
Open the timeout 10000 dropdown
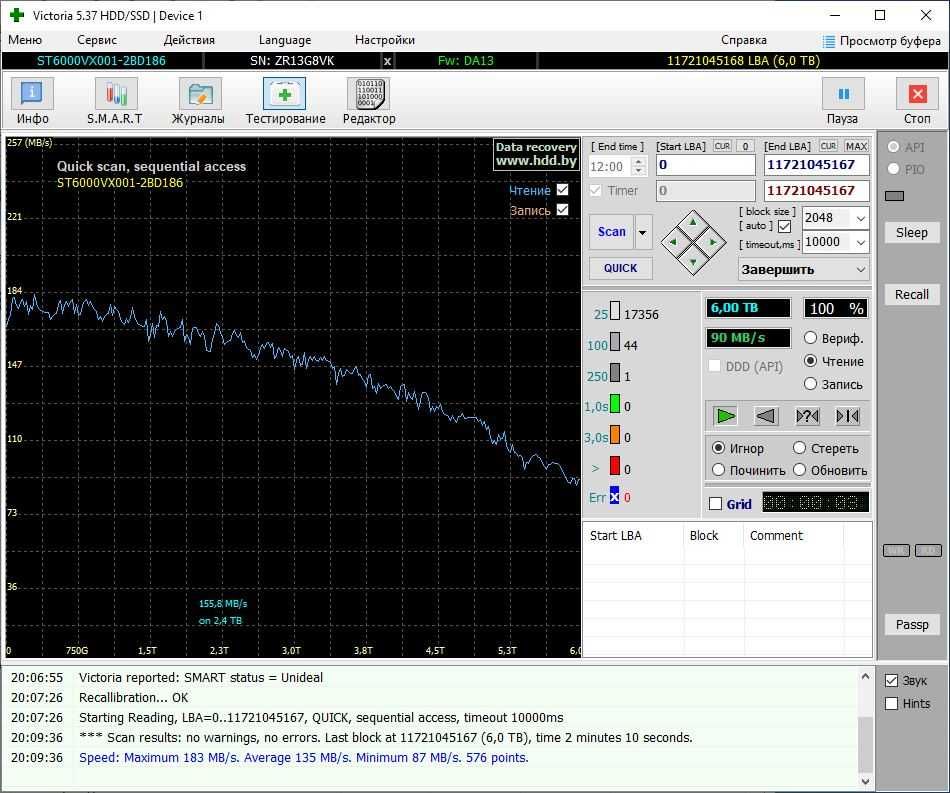[860, 242]
